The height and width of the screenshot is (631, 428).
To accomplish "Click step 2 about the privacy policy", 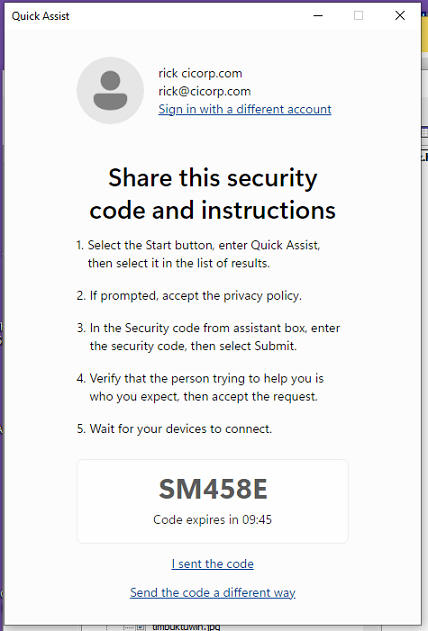I will [x=189, y=296].
